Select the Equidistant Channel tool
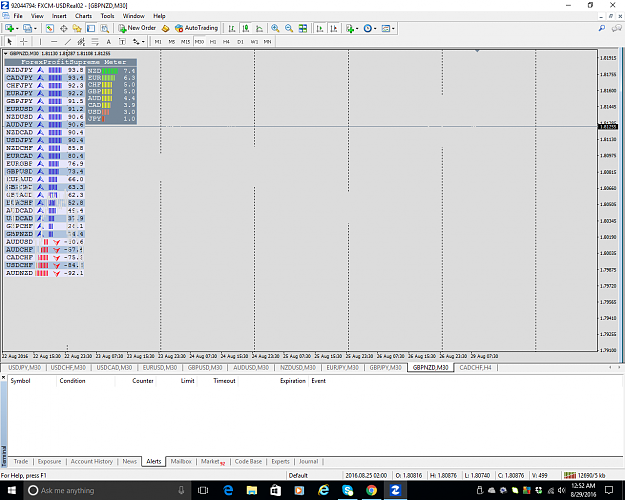 (81, 41)
